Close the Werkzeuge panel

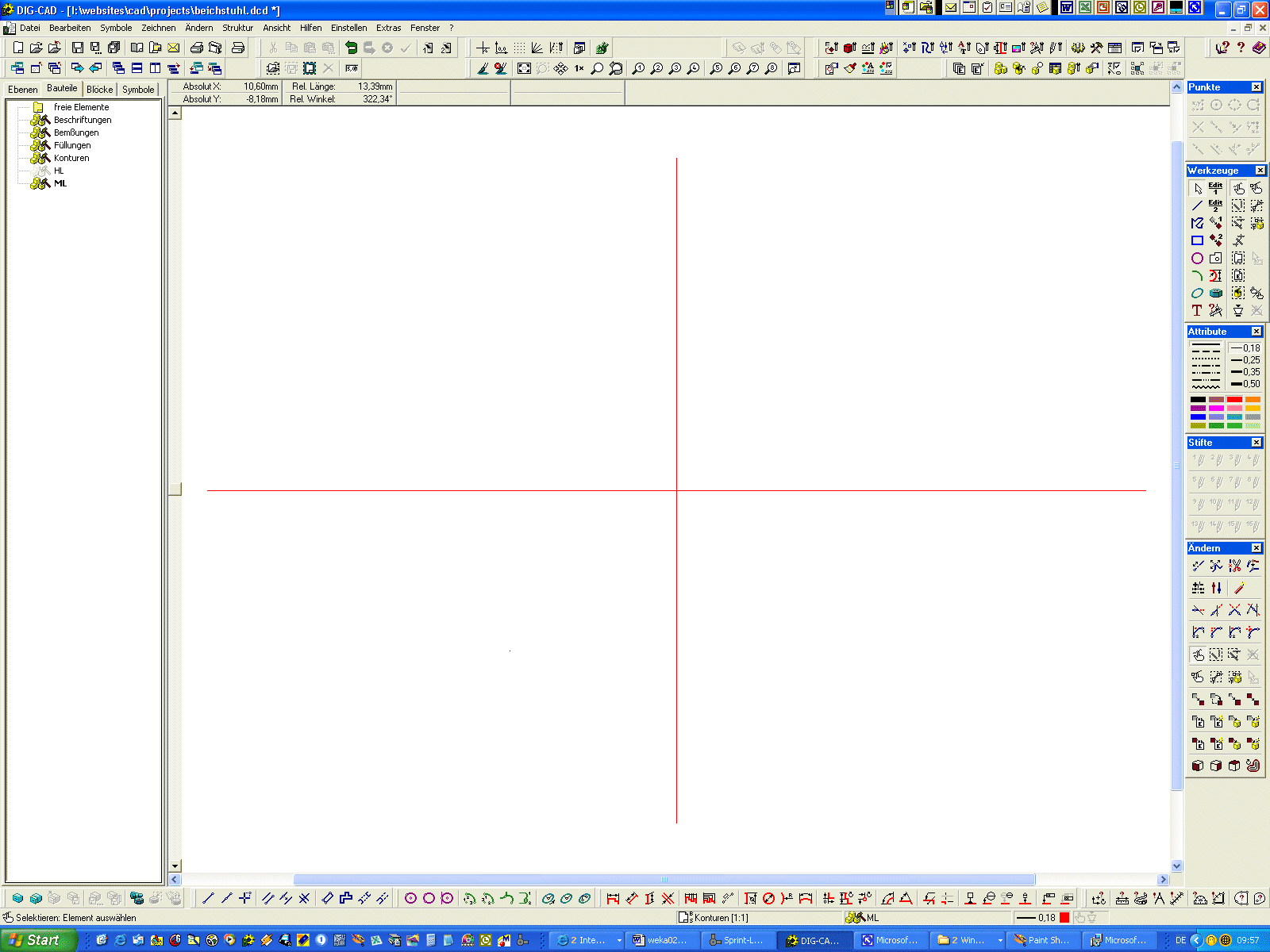[1260, 171]
